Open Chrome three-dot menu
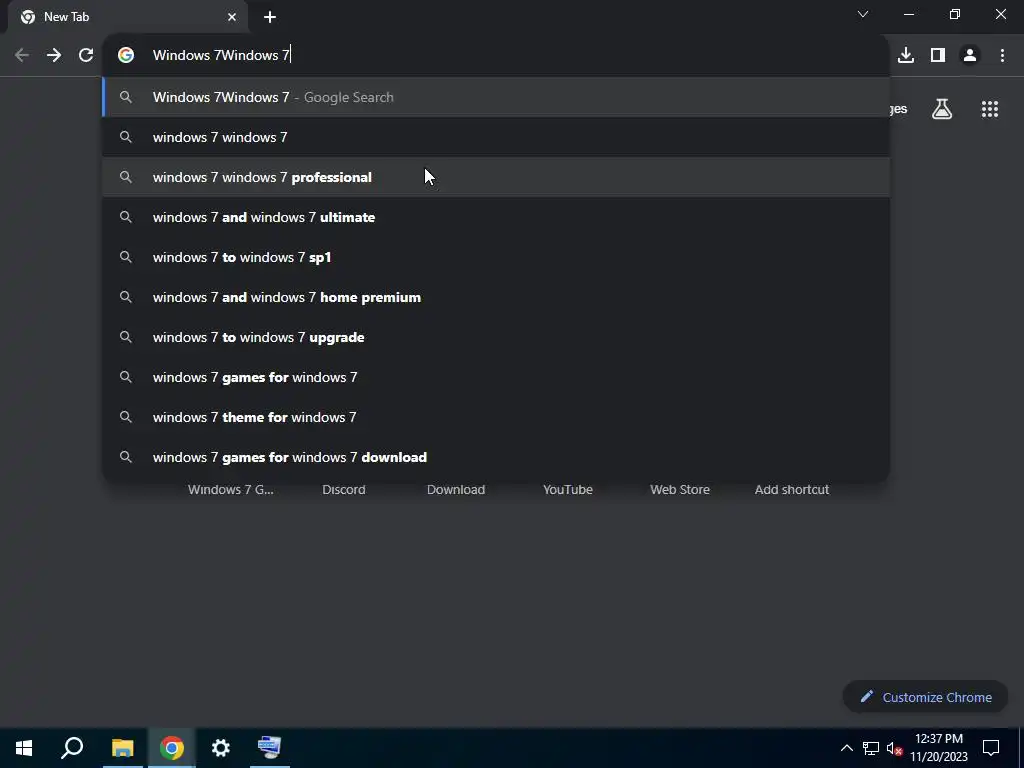Viewport: 1024px width, 768px height. (x=1002, y=55)
